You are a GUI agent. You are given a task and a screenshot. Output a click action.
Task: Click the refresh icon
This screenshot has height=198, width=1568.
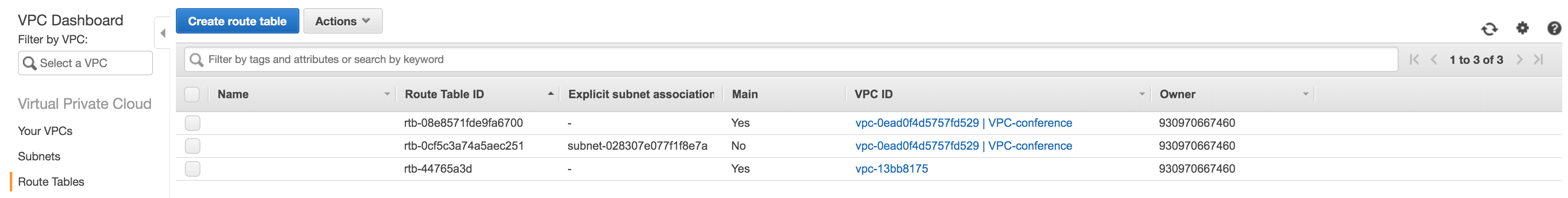[x=1489, y=29]
